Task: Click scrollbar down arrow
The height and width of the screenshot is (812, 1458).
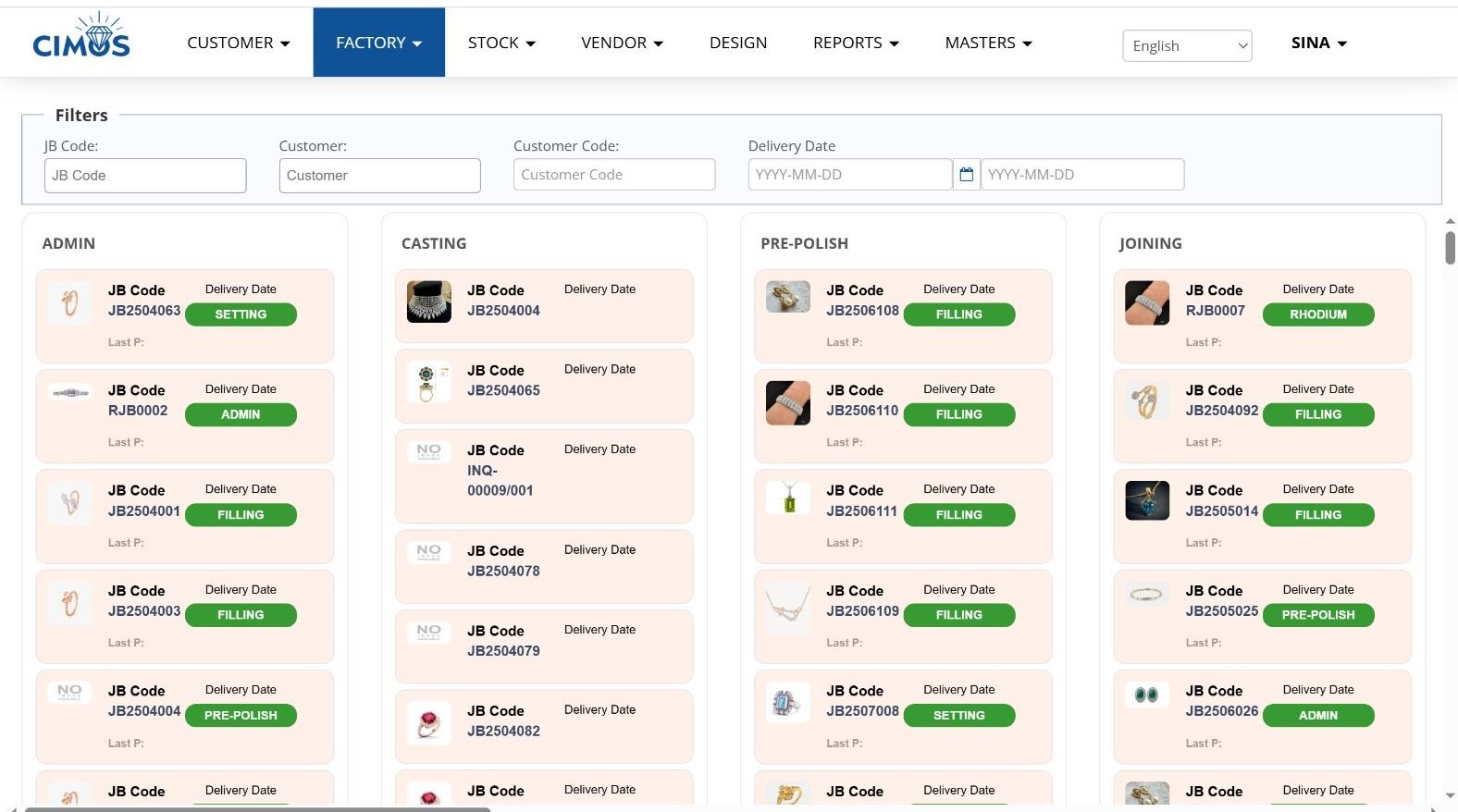Action: tap(1450, 795)
